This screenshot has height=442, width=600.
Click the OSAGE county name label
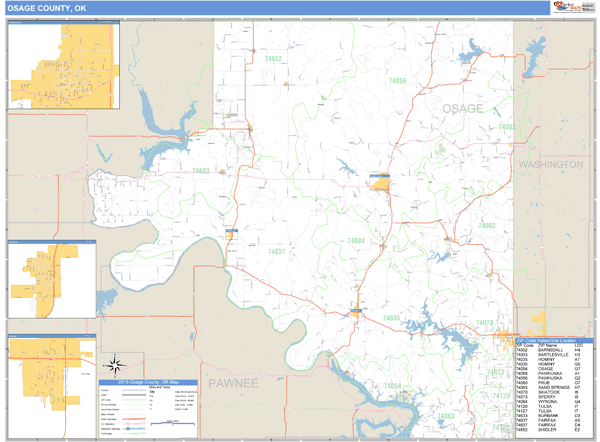(x=463, y=108)
